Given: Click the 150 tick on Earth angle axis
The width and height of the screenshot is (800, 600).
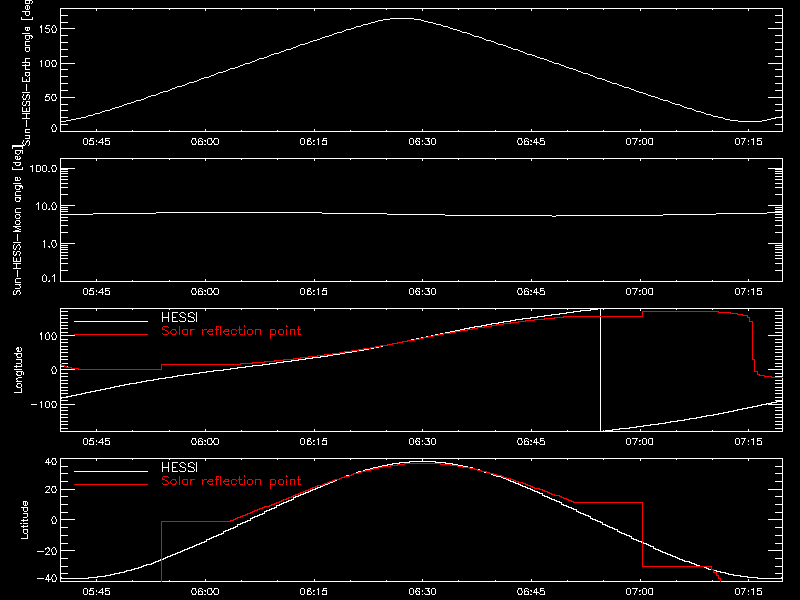Looking at the screenshot, I should [x=48, y=30].
